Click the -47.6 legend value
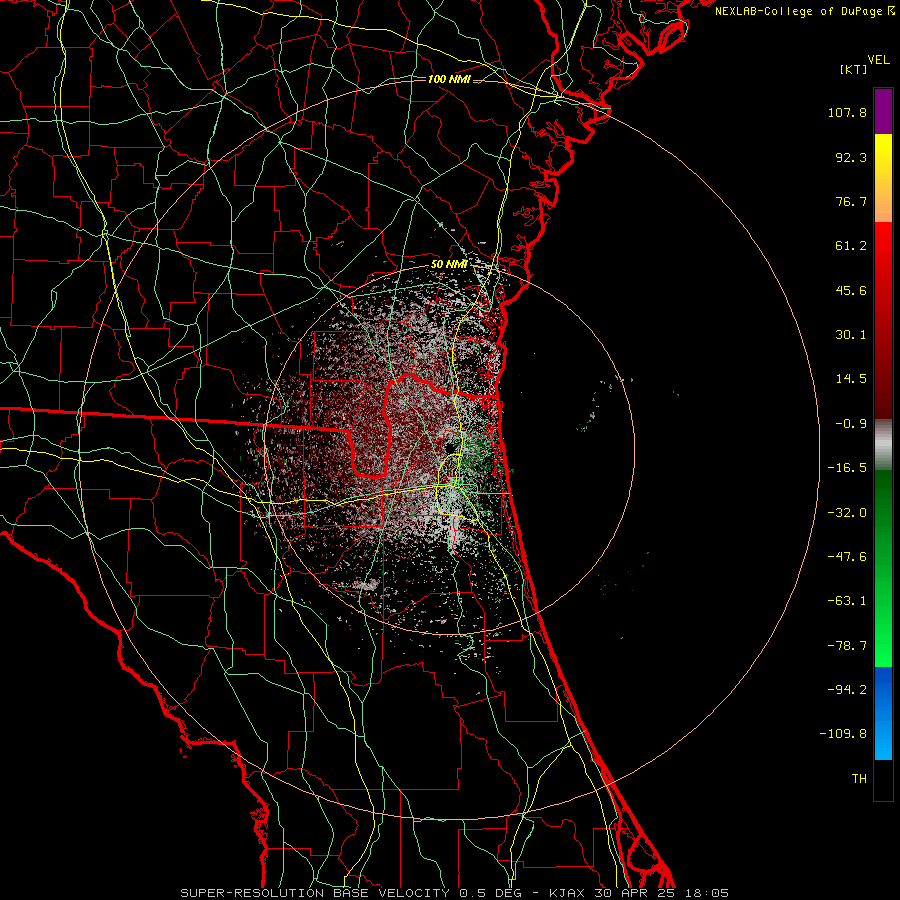The image size is (900, 900). 847,557
